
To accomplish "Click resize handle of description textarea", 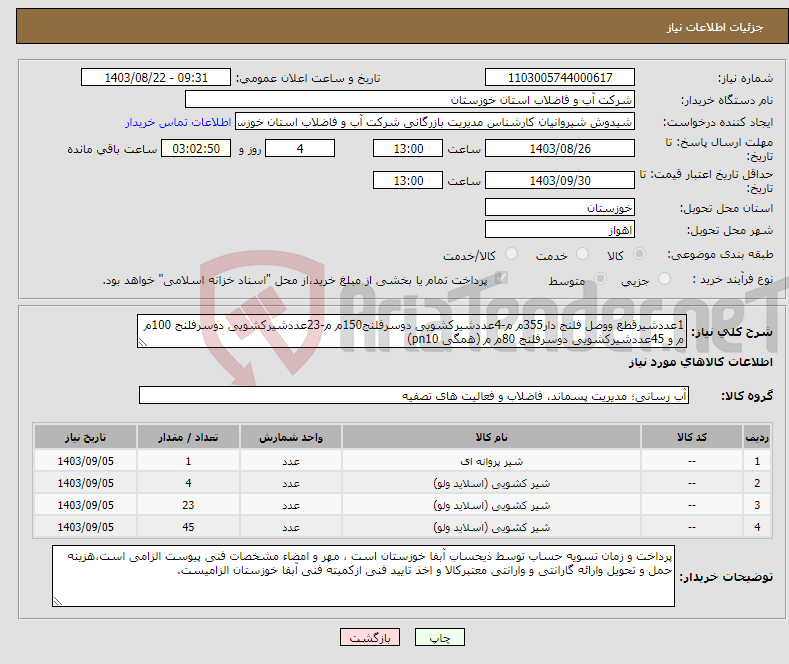I will point(142,343).
